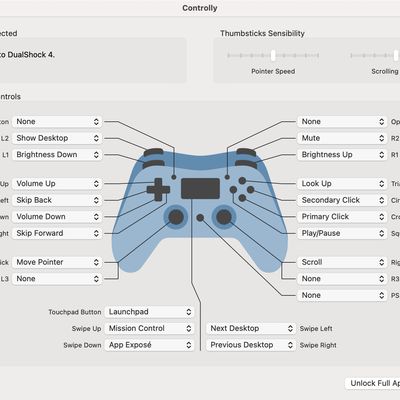
Task: Click the D-pad on the controller diagram
Action: point(158,190)
